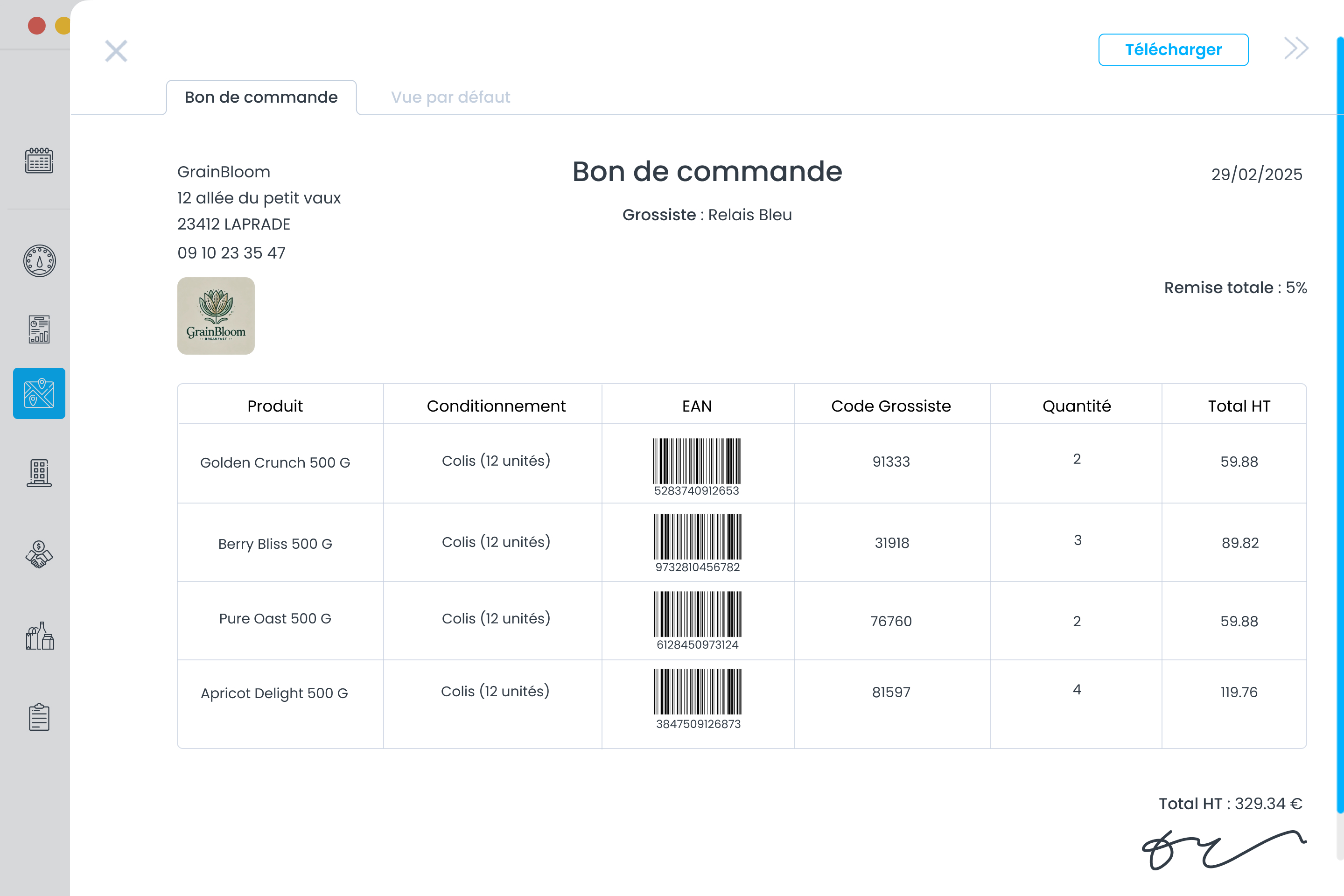Open the calendar icon in the sidebar

pos(38,162)
